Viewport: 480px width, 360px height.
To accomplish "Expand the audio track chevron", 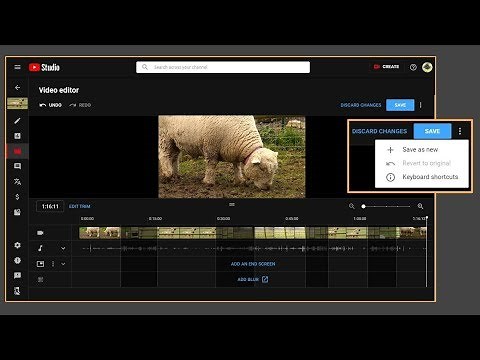I will (x=63, y=248).
